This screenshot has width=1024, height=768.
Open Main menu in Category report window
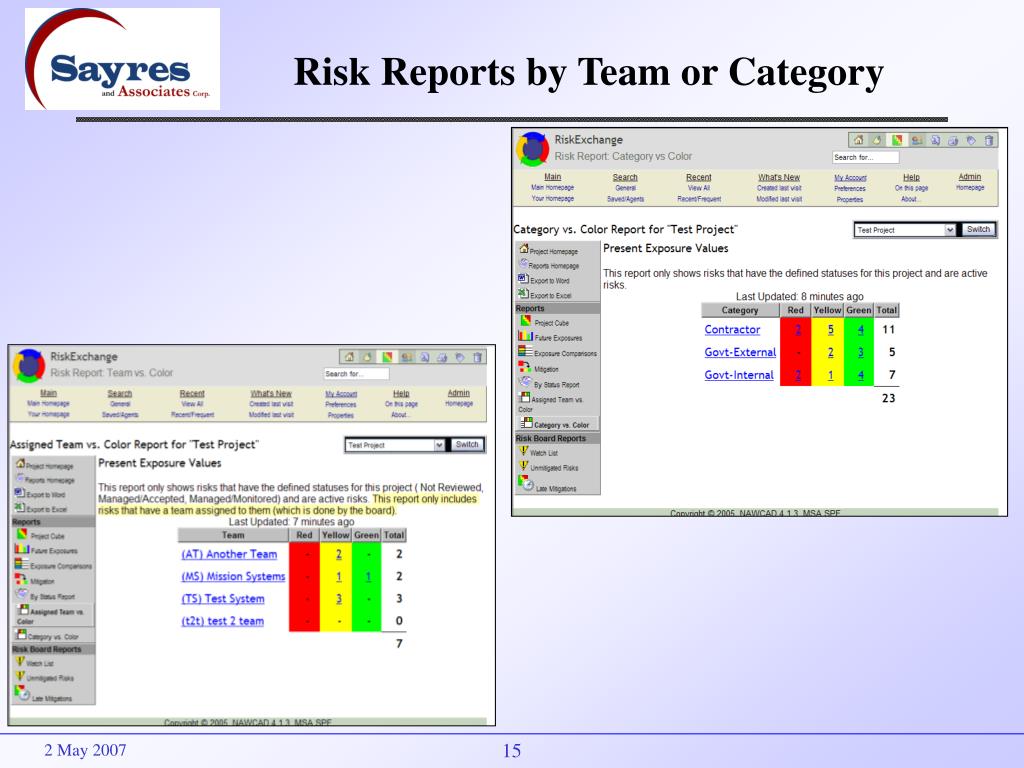pyautogui.click(x=552, y=177)
